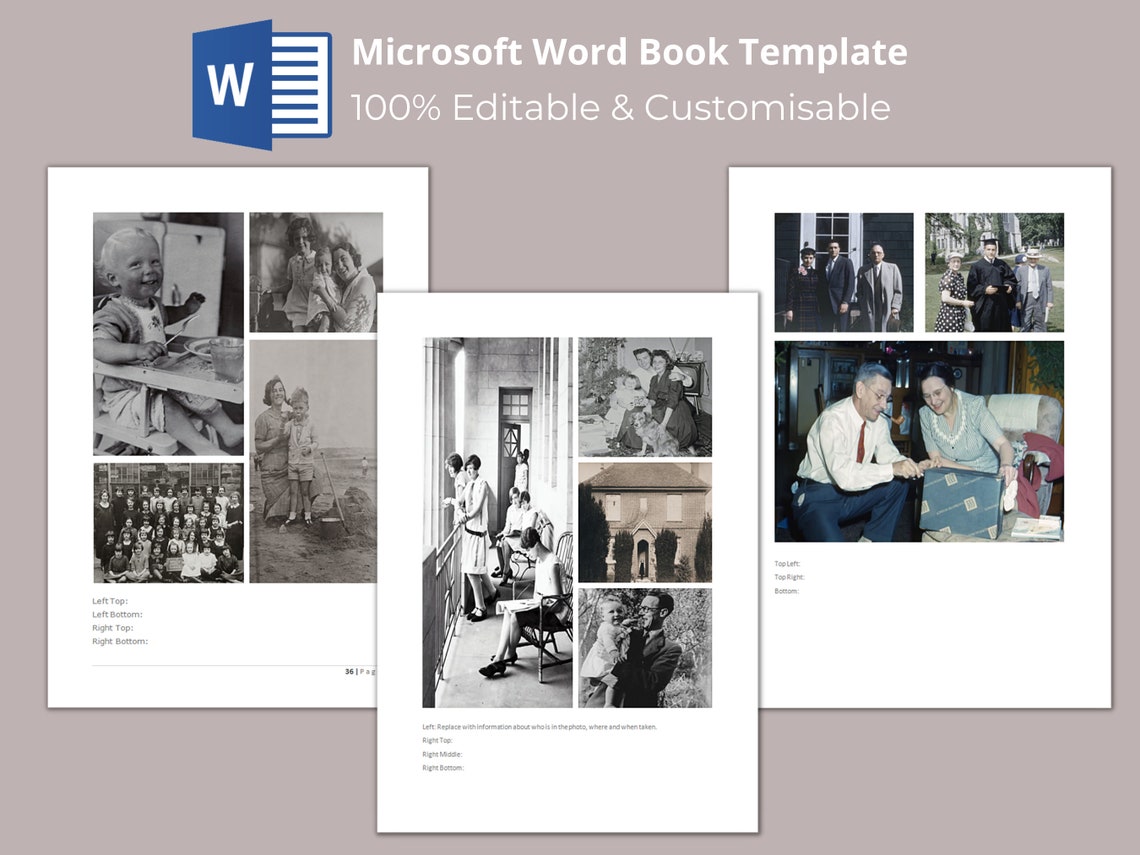
Task: Click the Top Right caption label
Action: 789,577
